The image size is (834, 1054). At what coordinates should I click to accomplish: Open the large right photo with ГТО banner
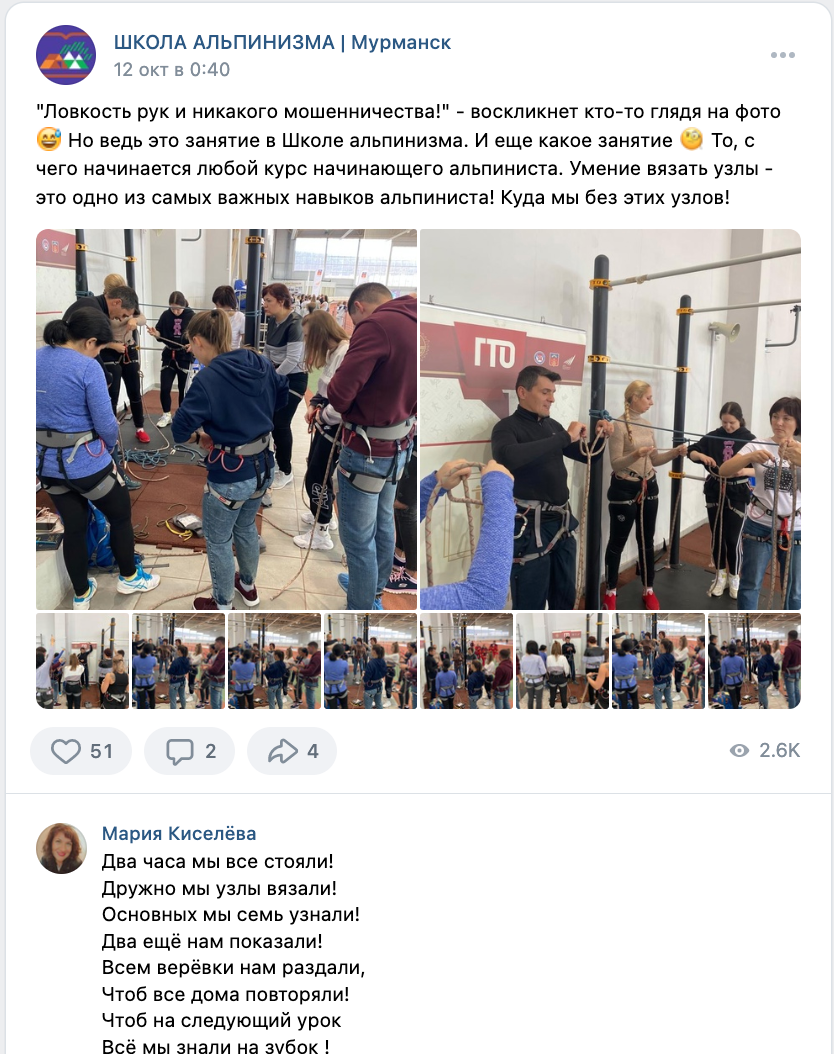(x=610, y=419)
